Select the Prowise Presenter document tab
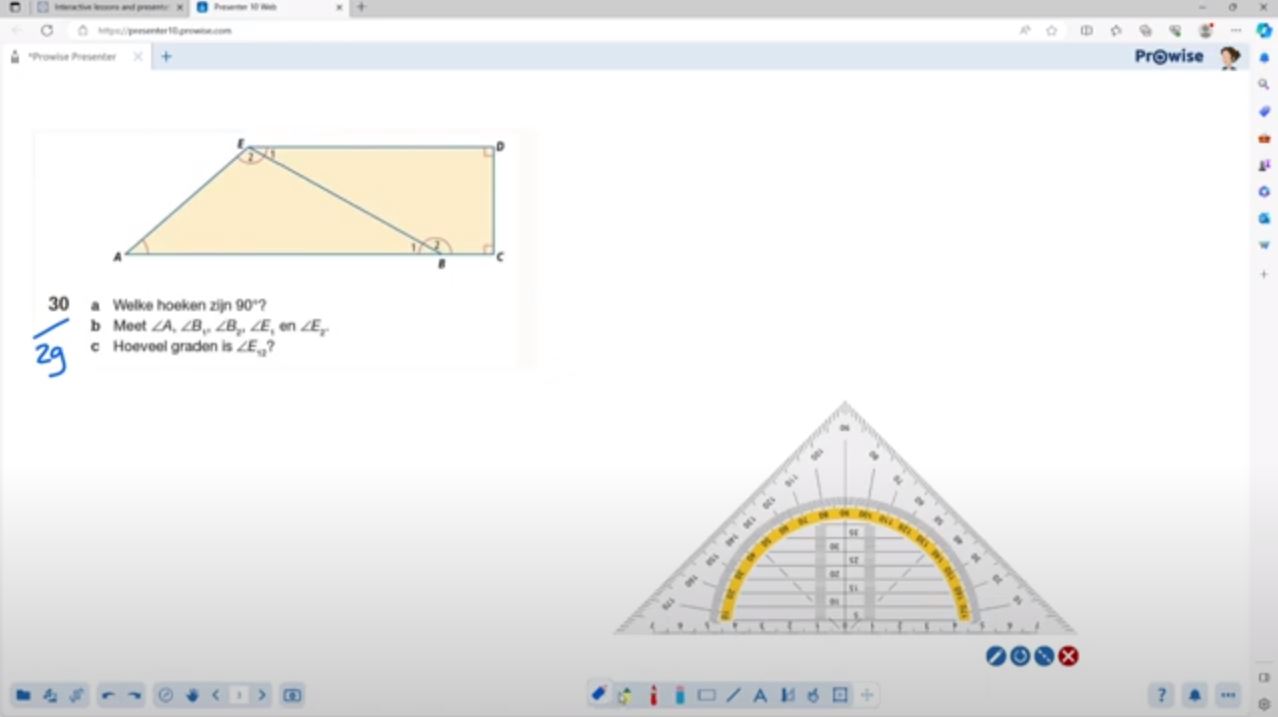This screenshot has width=1278, height=717. click(76, 57)
